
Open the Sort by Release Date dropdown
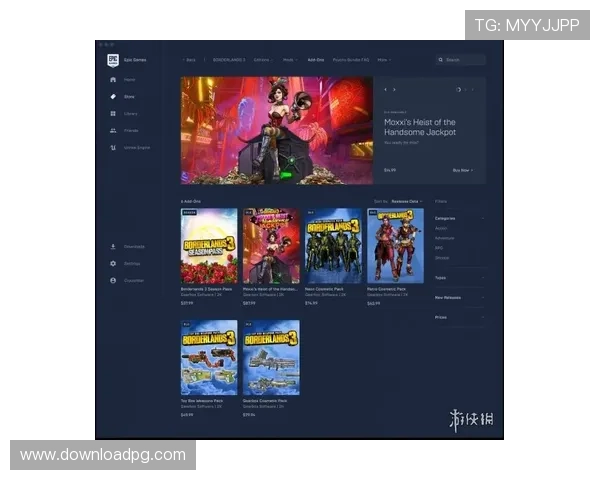(408, 201)
